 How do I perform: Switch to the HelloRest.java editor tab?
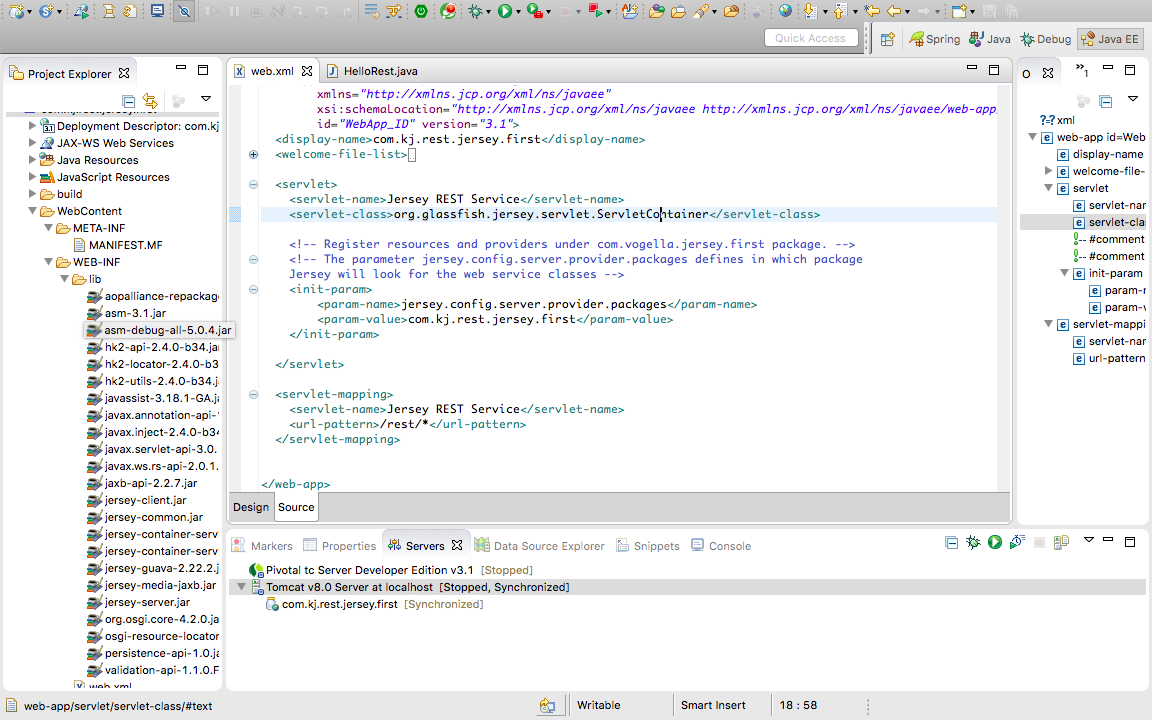379,71
